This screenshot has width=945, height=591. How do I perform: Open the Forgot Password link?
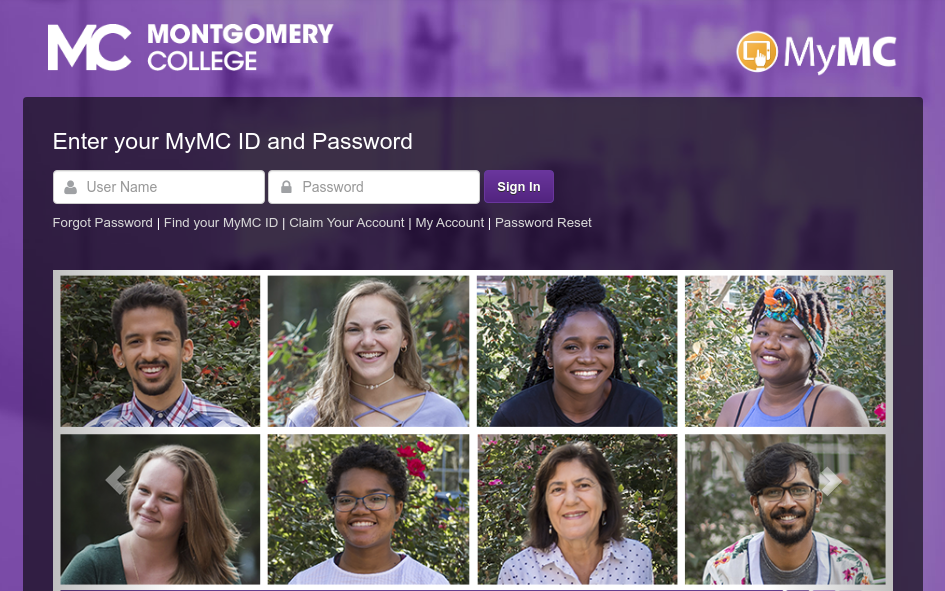point(102,223)
